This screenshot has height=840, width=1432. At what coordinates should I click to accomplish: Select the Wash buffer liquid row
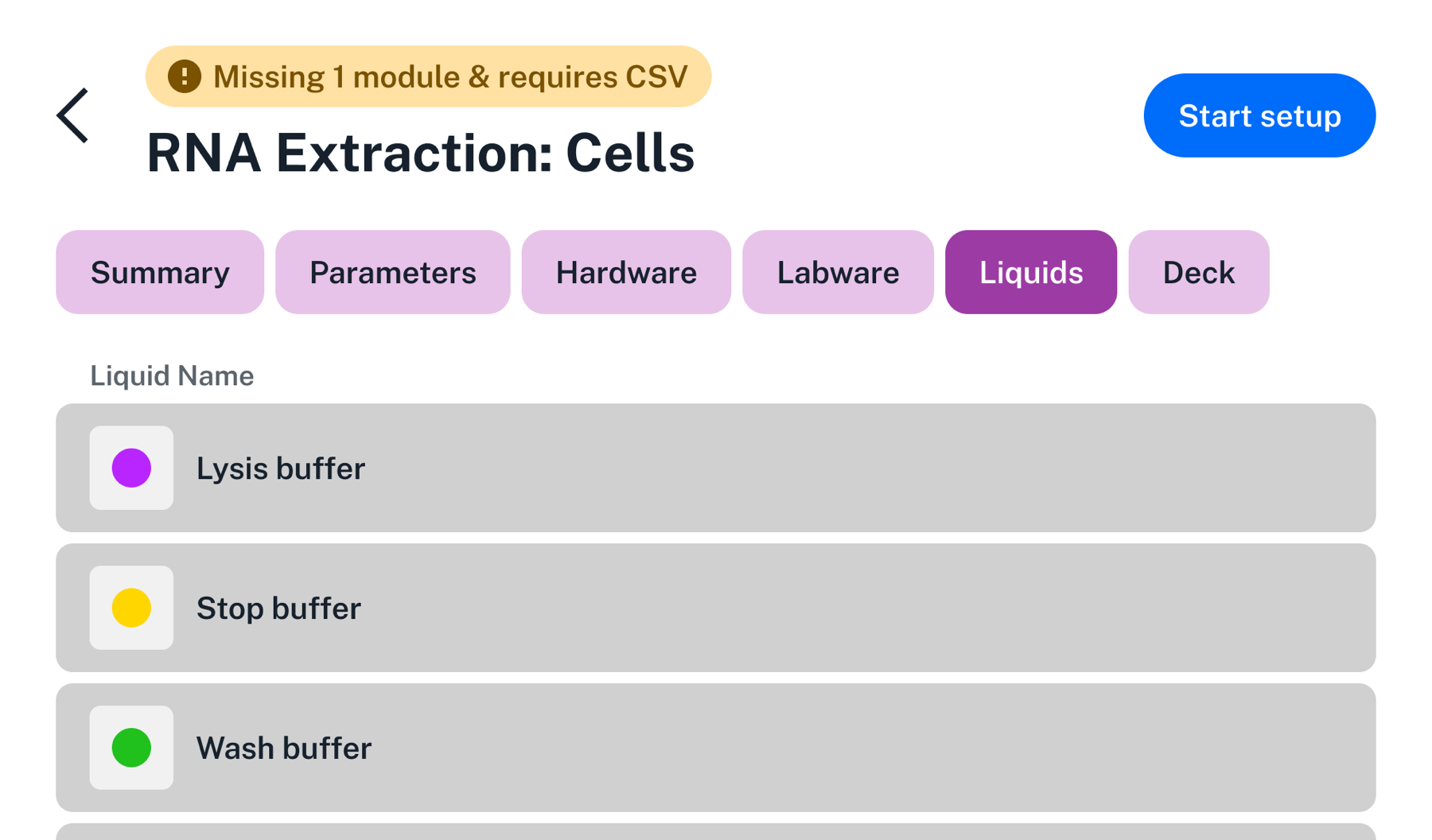[716, 747]
